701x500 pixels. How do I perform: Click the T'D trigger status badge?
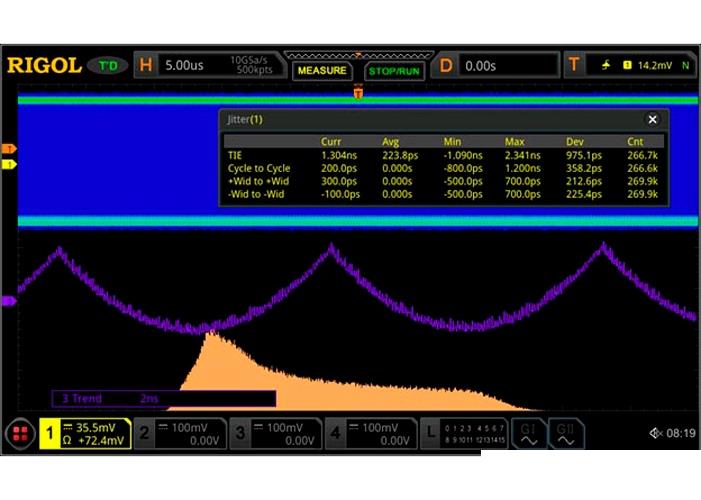point(107,66)
